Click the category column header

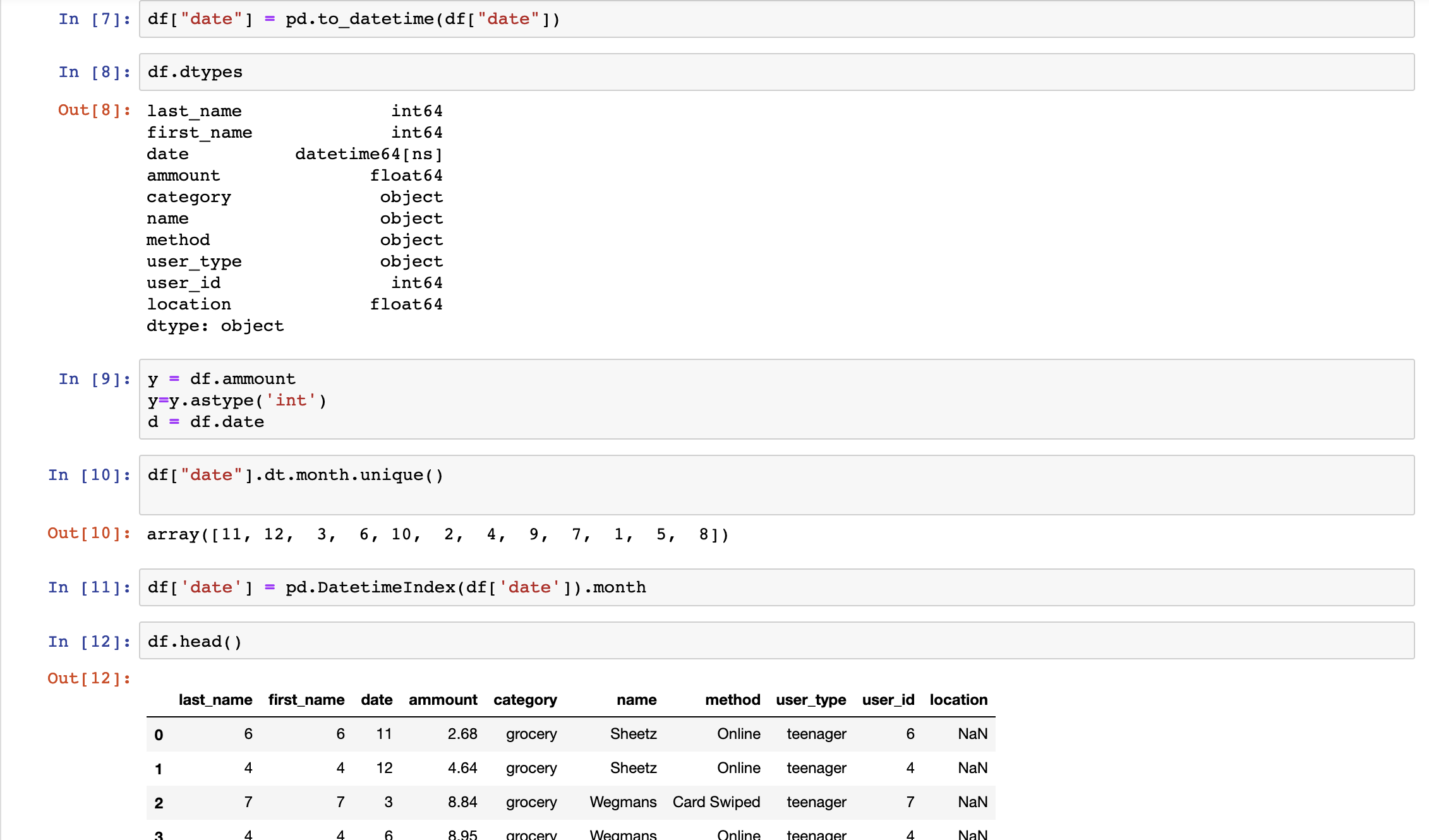(525, 700)
